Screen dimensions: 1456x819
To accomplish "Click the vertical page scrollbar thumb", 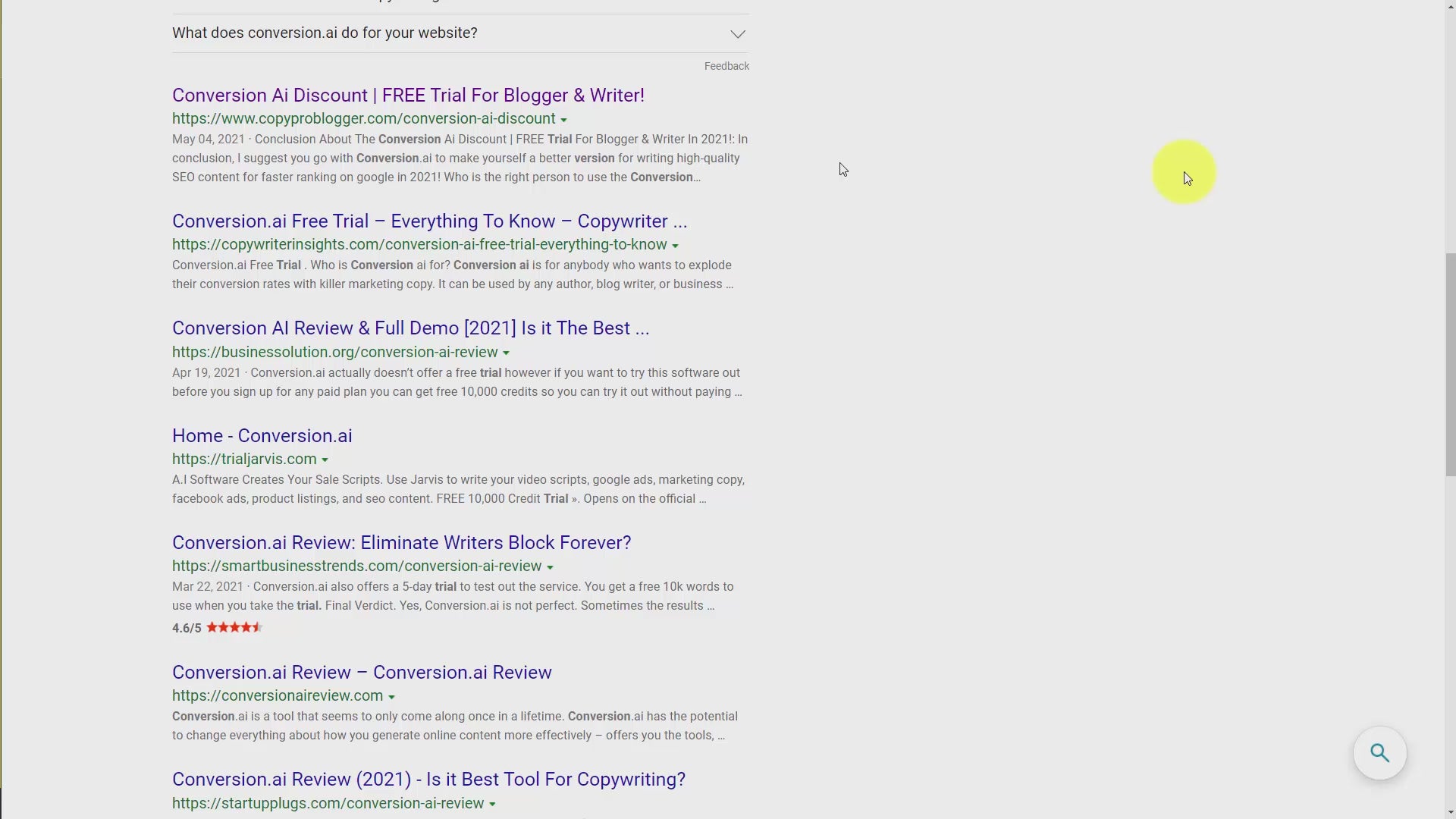I will 1450,364.
